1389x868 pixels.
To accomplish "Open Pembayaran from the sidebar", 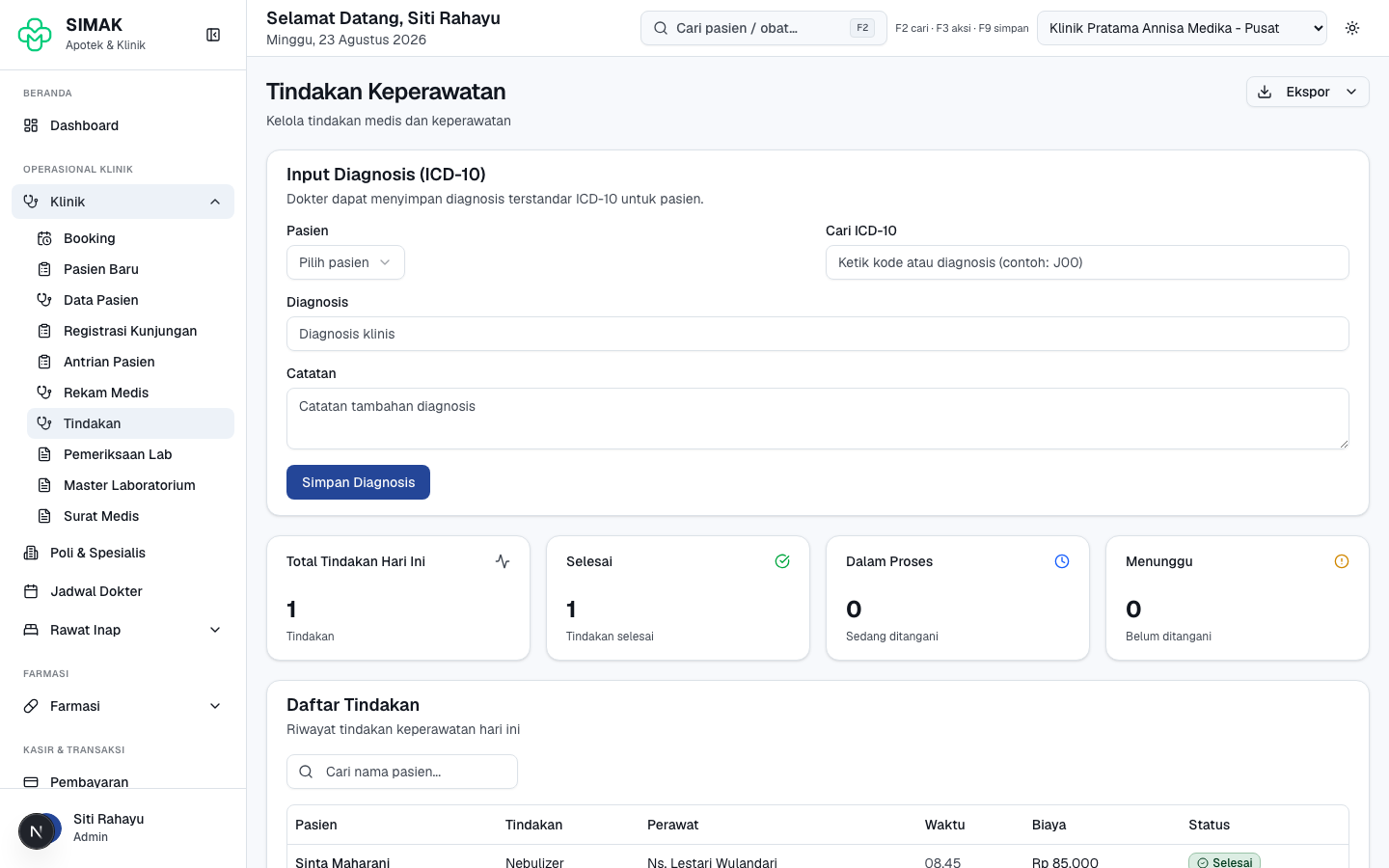I will (x=123, y=781).
